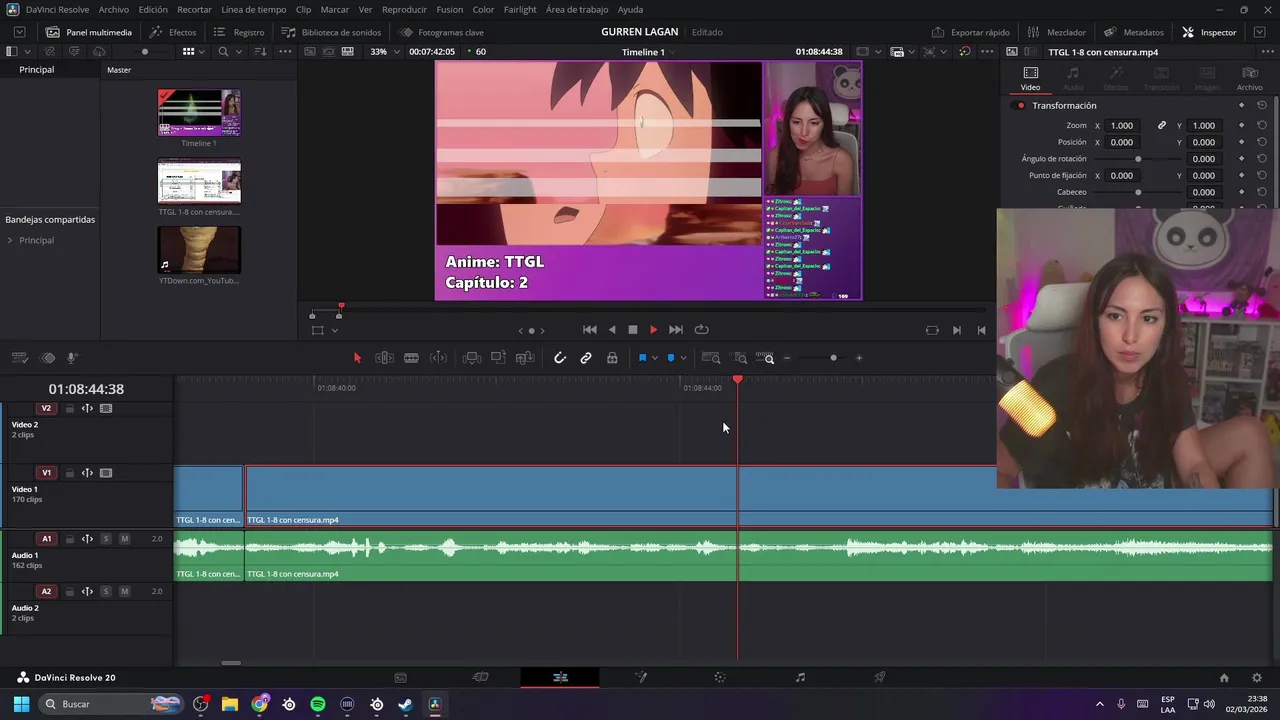
Task: Expand the Principal shared bin
Action: 10,241
